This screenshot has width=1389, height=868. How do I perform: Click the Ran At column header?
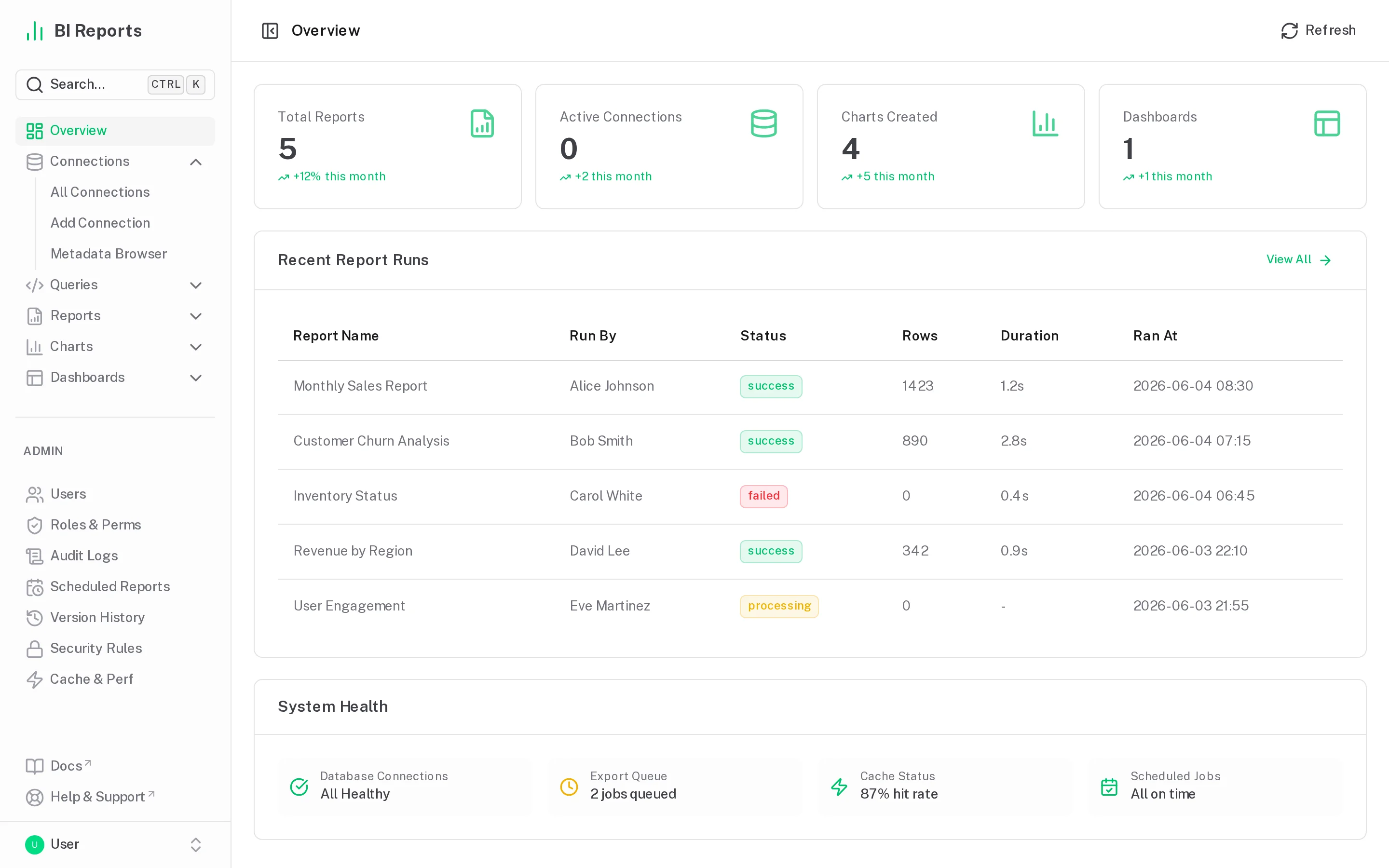pos(1155,336)
